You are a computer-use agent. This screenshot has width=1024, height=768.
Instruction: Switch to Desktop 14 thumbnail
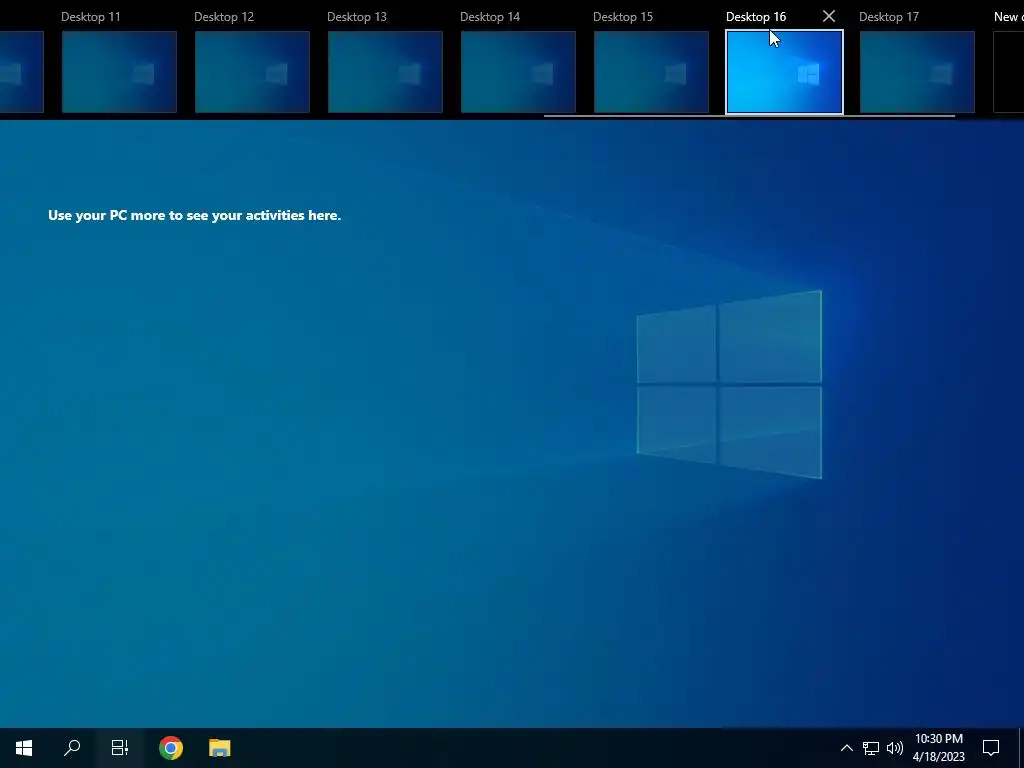518,72
